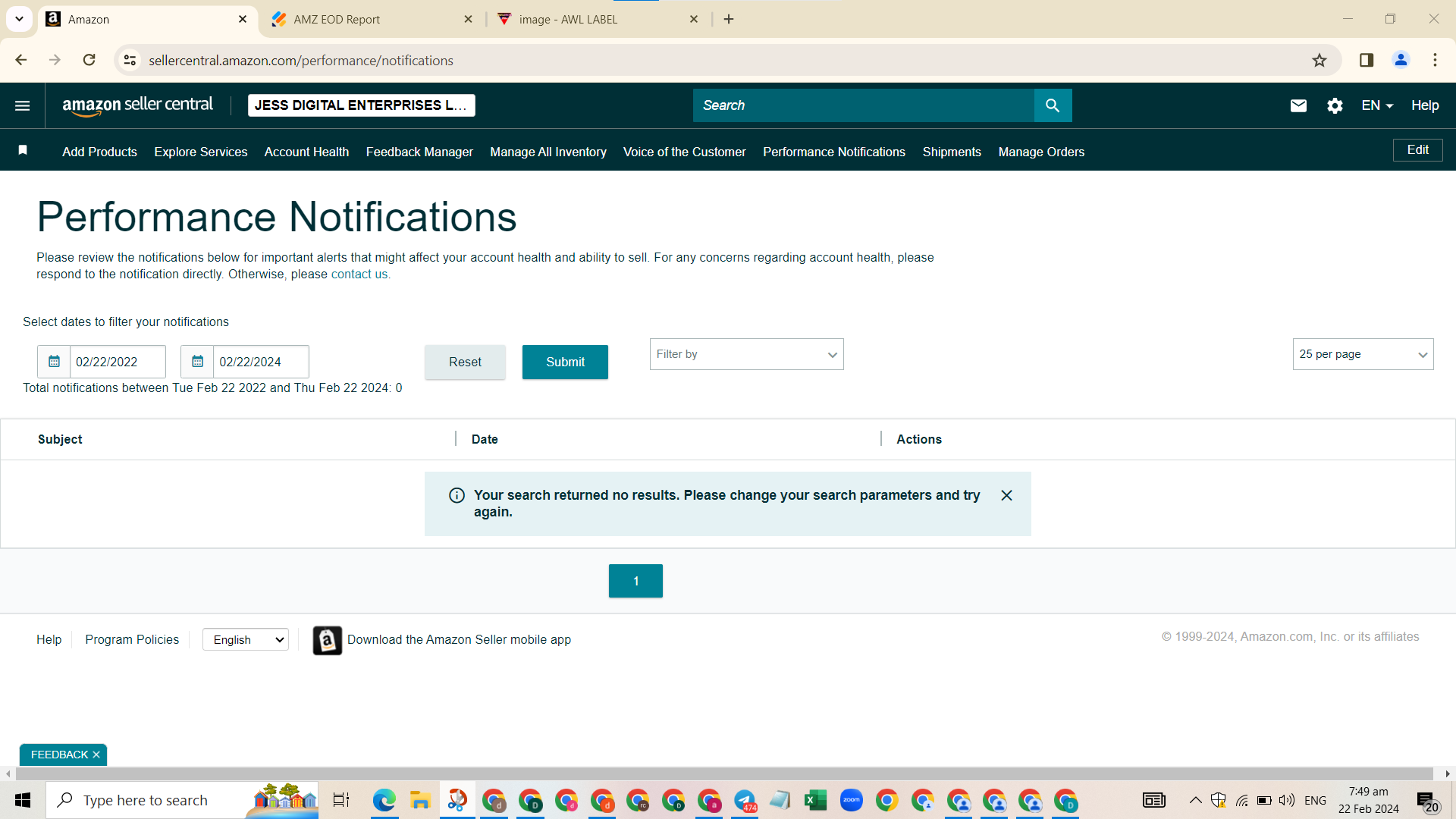
Task: Go to page 1 of results
Action: pos(635,581)
